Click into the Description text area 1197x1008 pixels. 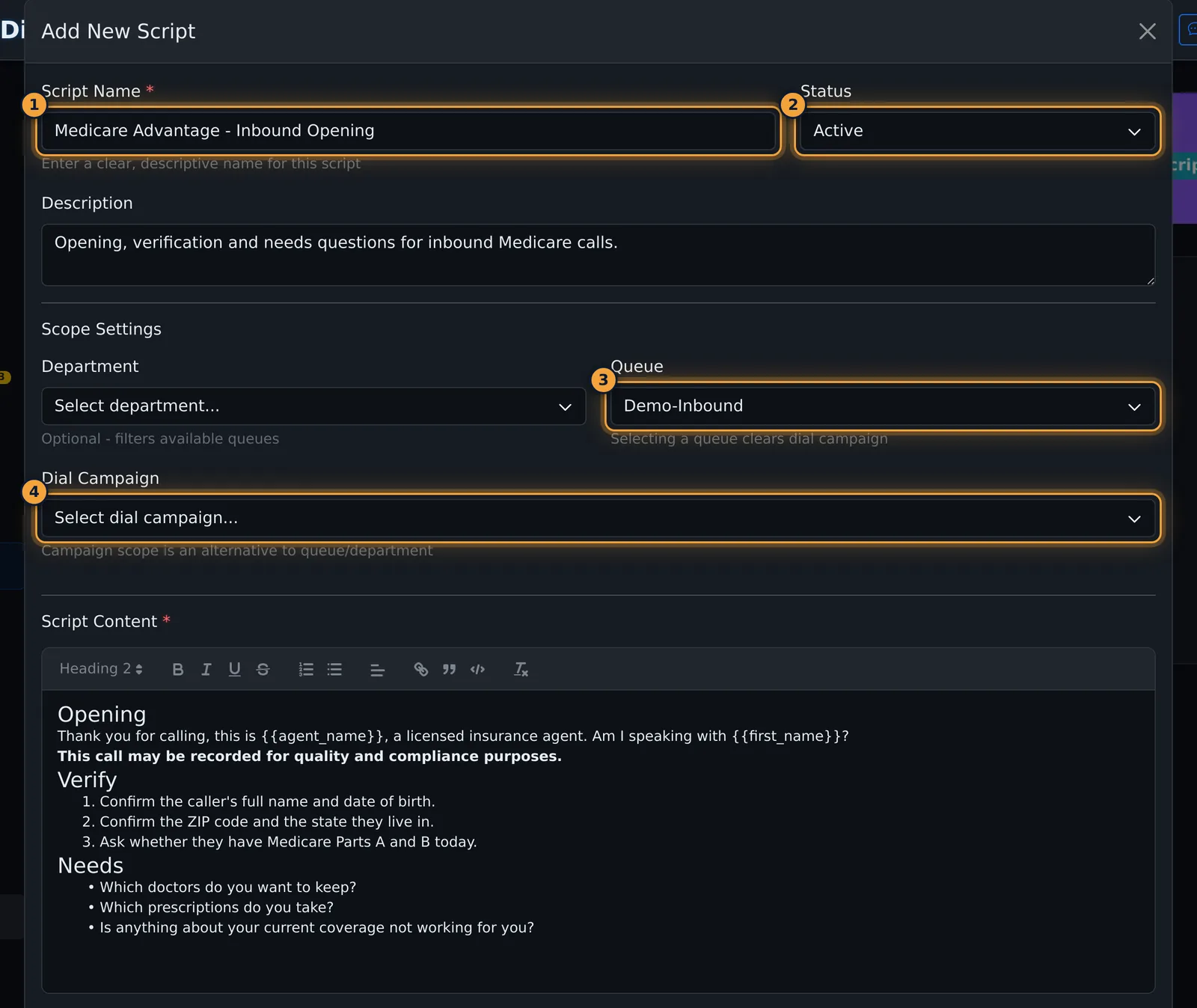(598, 255)
